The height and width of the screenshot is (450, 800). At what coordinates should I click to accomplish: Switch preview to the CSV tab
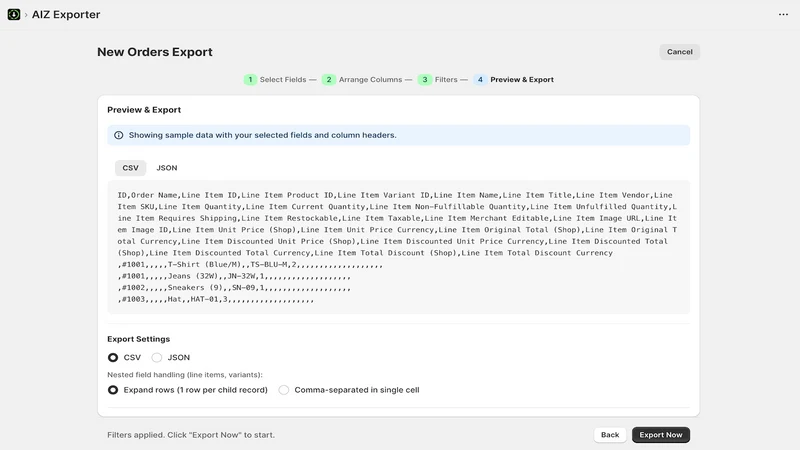(x=130, y=168)
